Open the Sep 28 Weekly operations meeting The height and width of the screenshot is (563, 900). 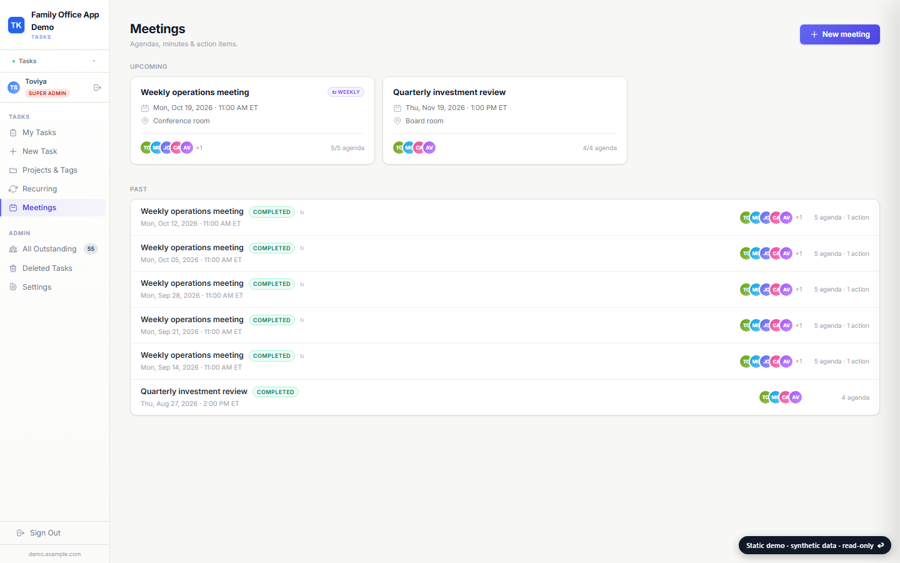point(505,289)
